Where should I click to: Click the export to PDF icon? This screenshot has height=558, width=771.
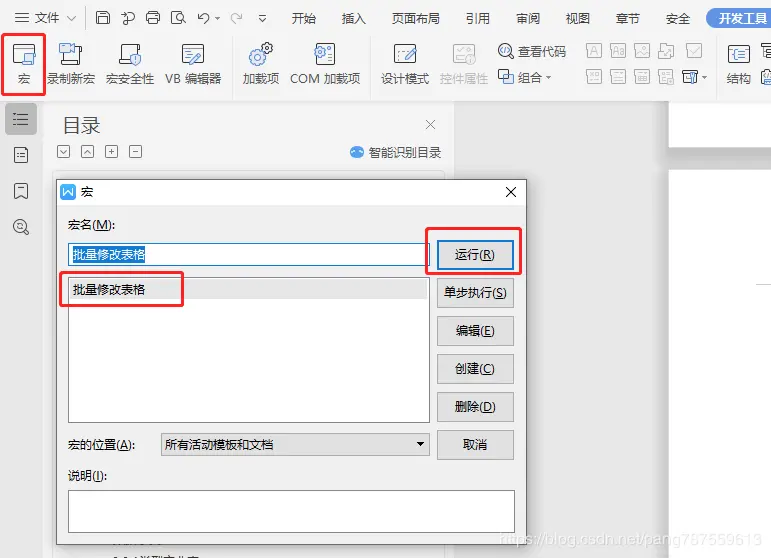pos(128,18)
